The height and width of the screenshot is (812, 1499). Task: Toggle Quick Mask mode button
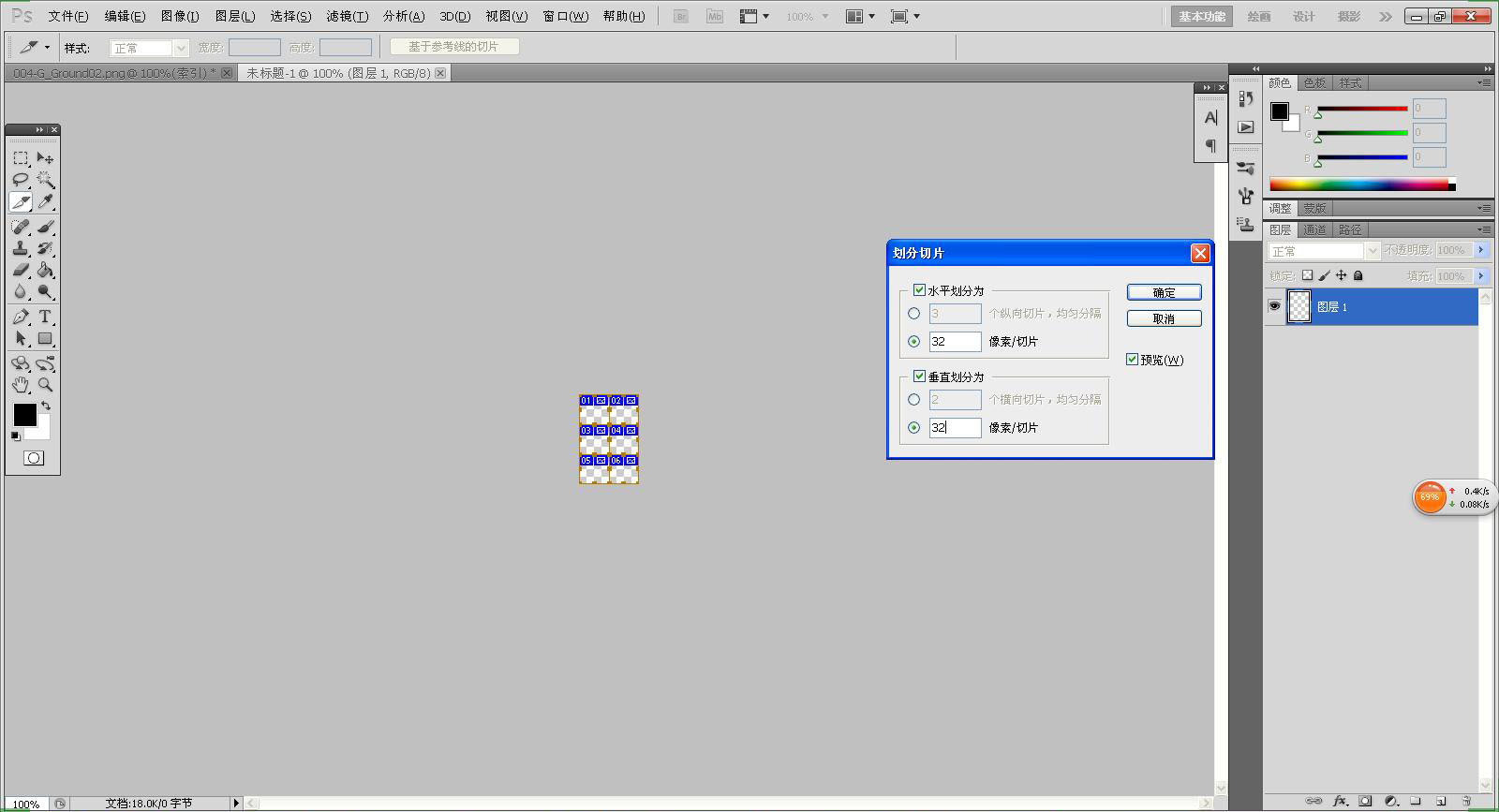coord(34,458)
